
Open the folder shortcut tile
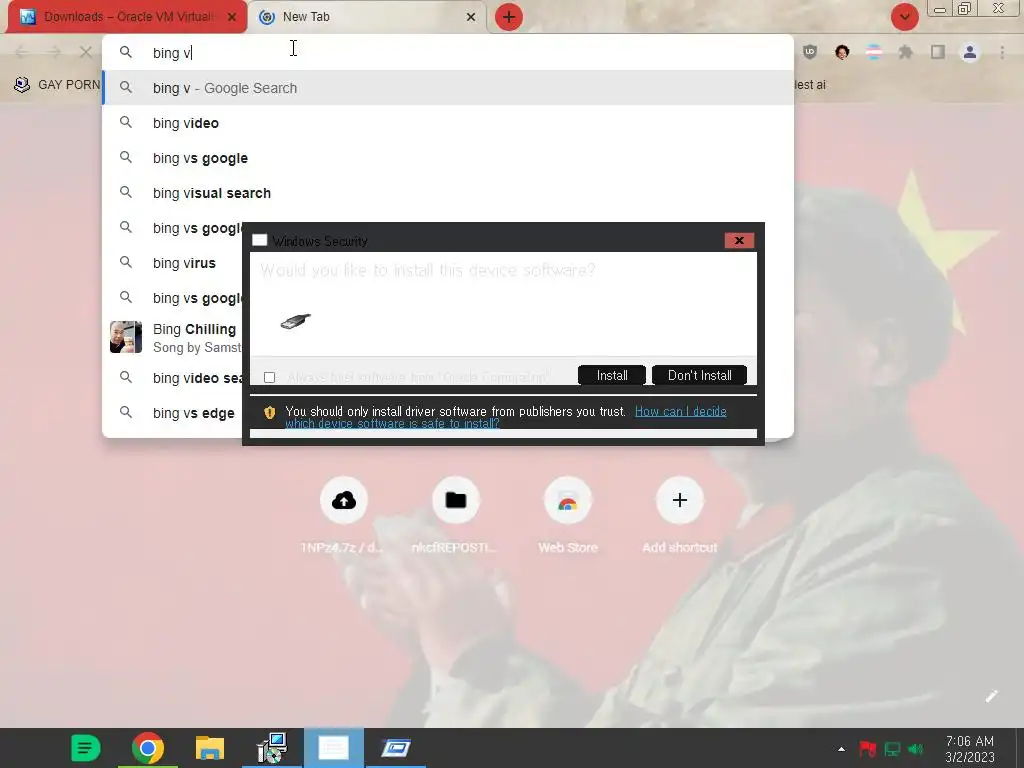point(455,500)
